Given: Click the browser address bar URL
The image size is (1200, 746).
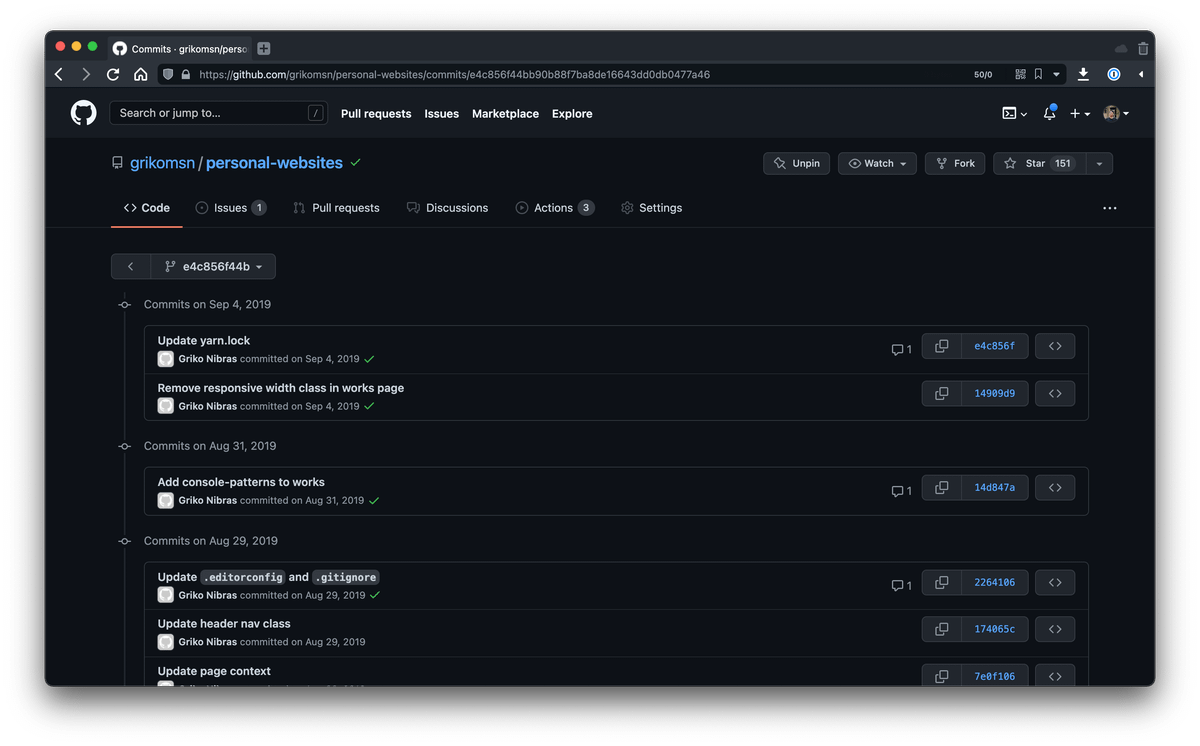Looking at the screenshot, I should [454, 74].
